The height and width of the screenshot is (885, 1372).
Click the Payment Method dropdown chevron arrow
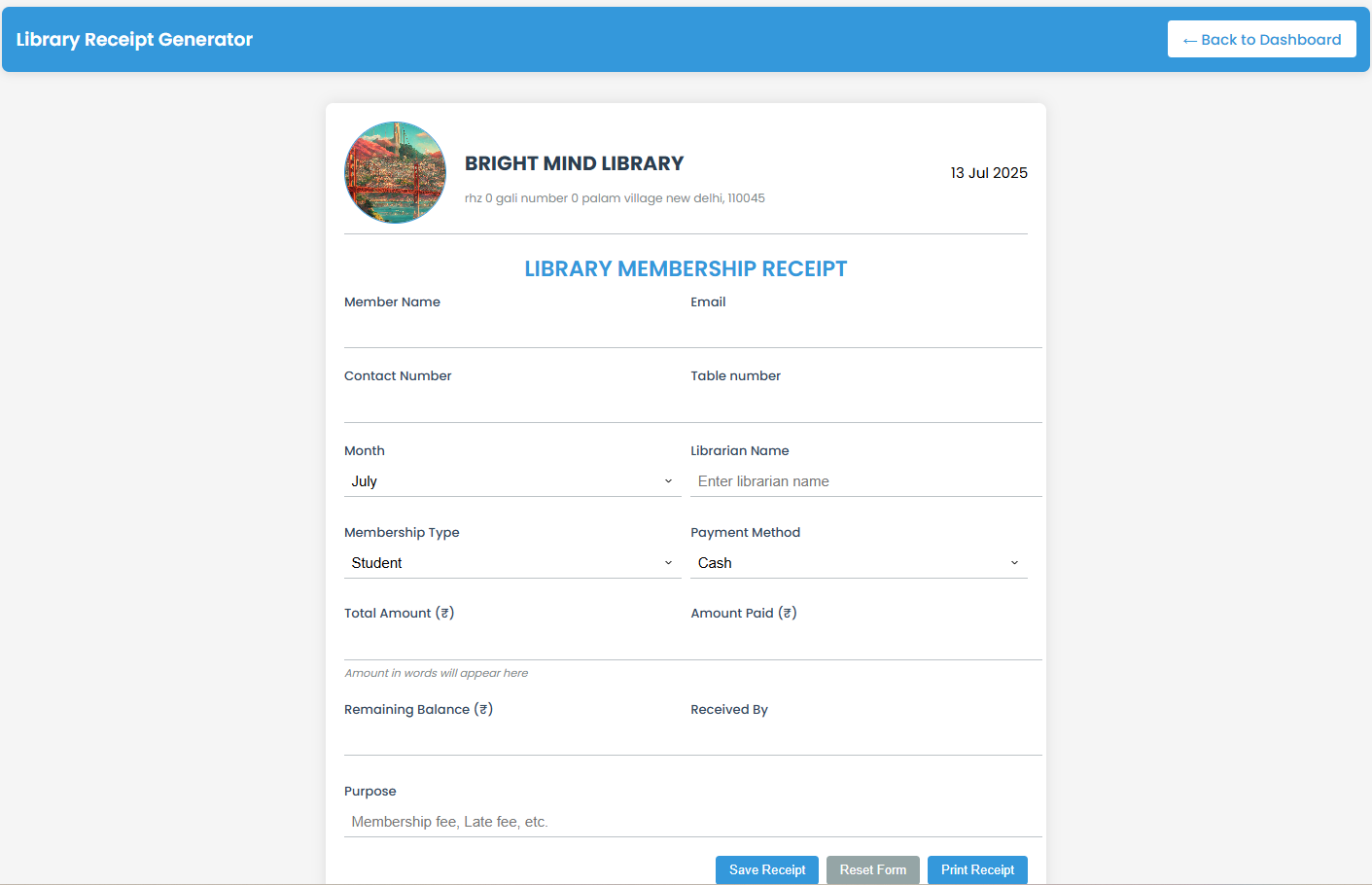click(x=1014, y=562)
